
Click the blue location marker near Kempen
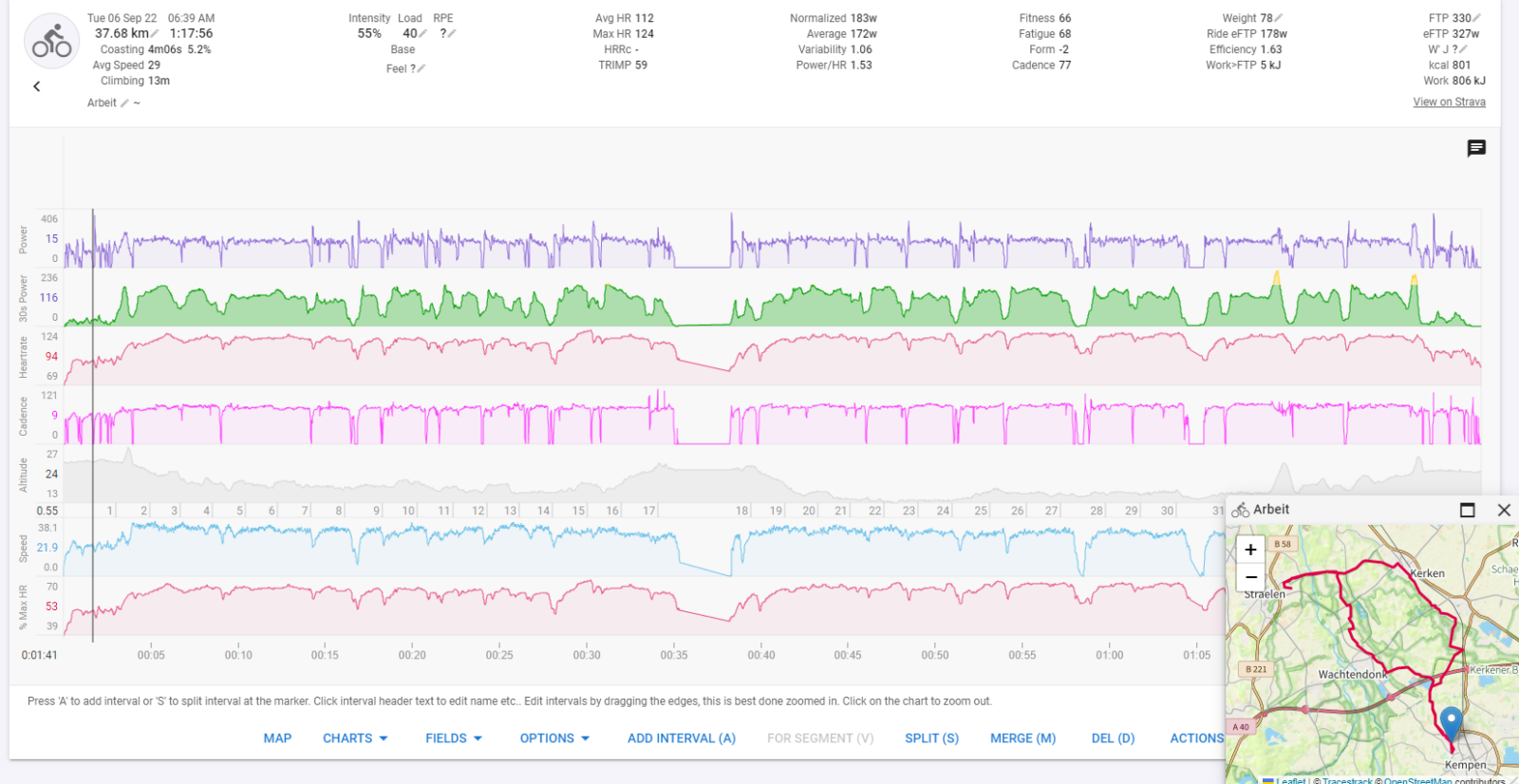click(x=1451, y=723)
